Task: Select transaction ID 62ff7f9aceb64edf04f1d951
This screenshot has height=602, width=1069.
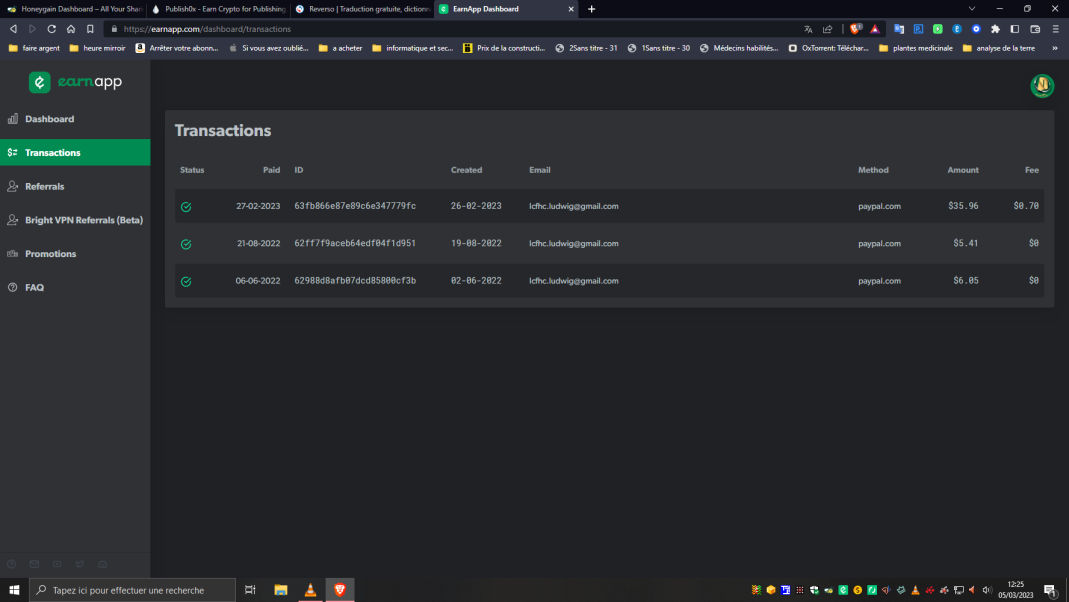Action: click(355, 243)
